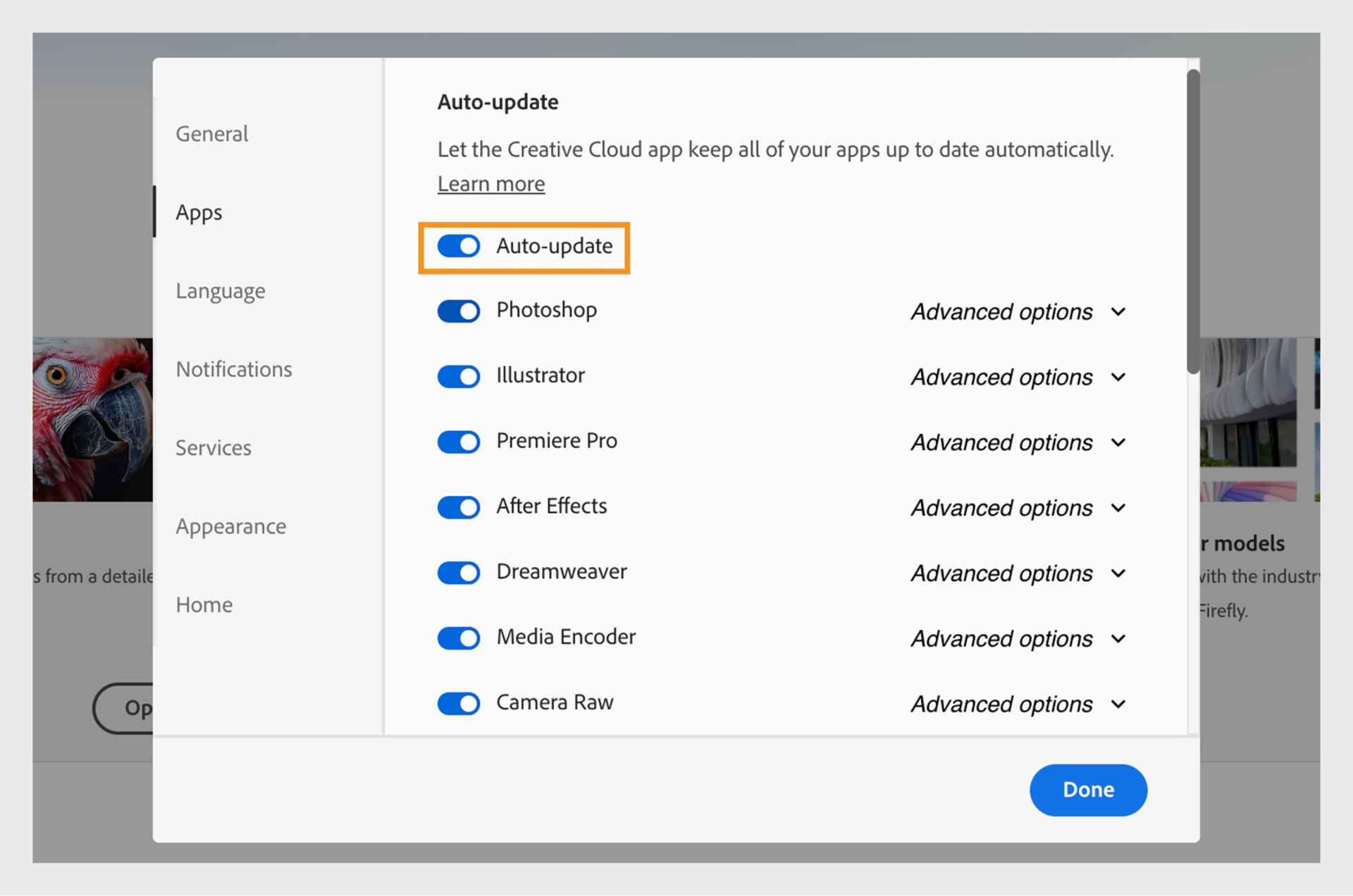This screenshot has height=896, width=1353.
Task: Switch to the General settings section
Action: click(211, 133)
